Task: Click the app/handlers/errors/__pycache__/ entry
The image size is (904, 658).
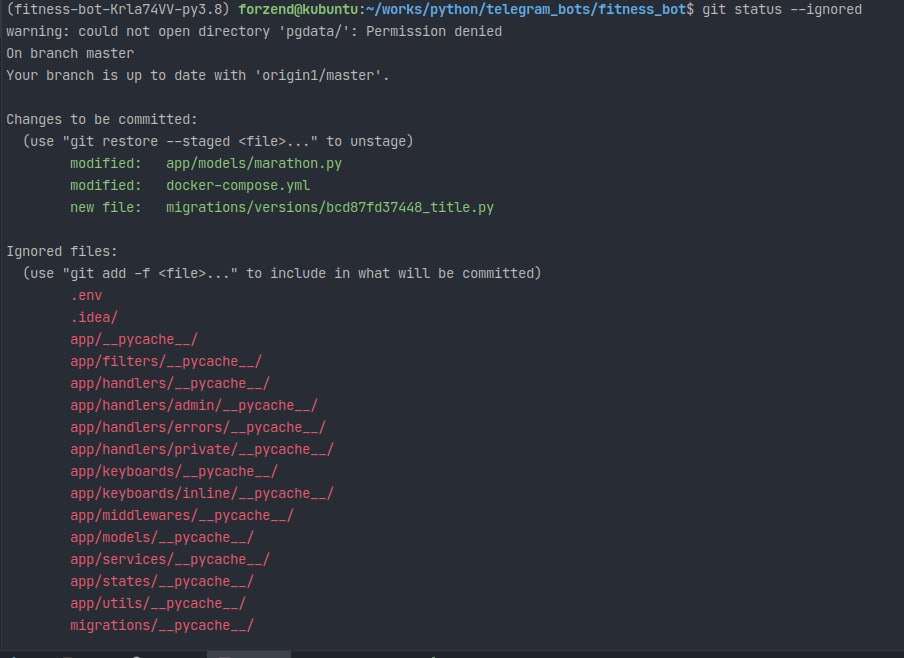Action: pos(198,427)
